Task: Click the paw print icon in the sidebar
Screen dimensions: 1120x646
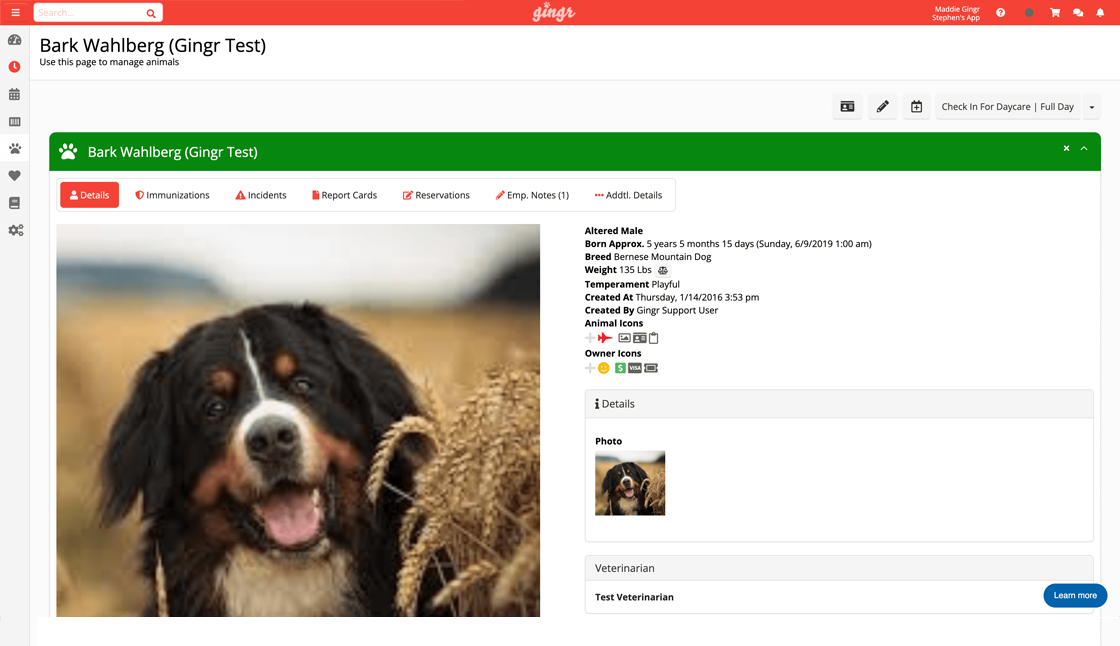Action: point(14,148)
